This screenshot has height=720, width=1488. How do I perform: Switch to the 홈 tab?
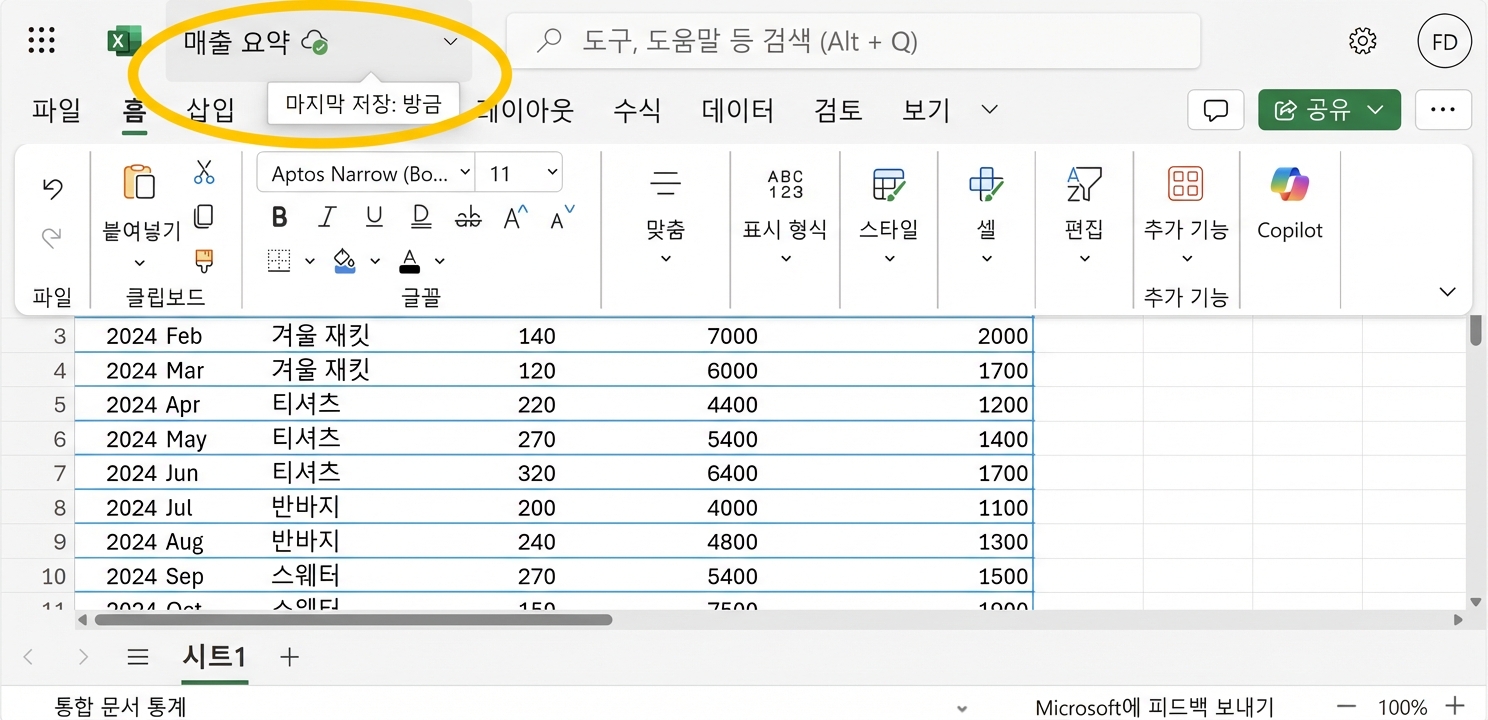[x=134, y=109]
